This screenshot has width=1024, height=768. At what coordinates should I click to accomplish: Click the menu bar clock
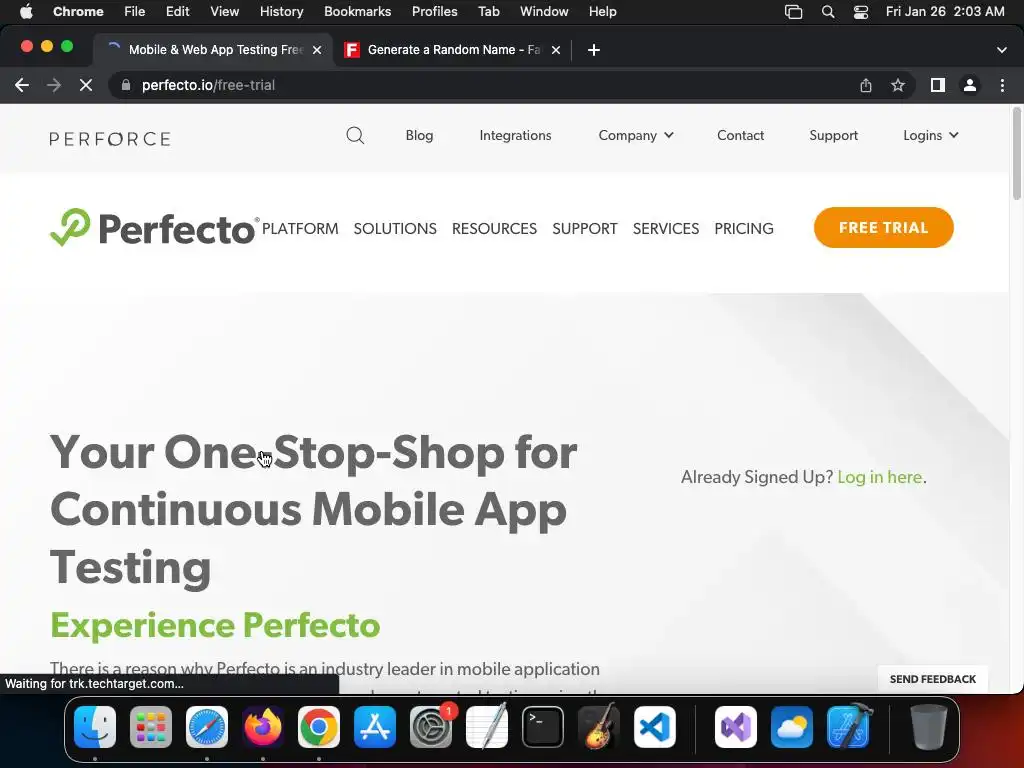coord(945,12)
